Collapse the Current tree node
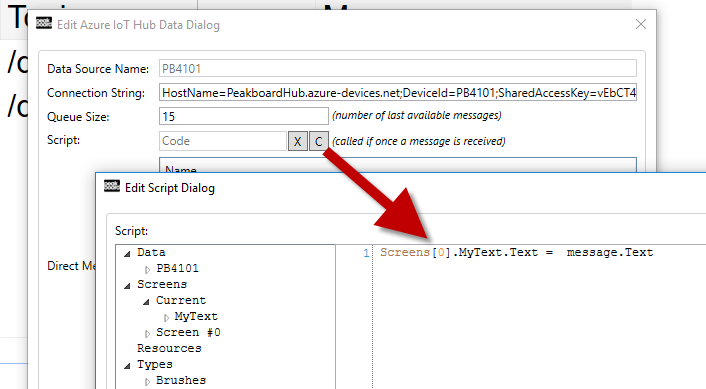This screenshot has height=389, width=706. (146, 302)
